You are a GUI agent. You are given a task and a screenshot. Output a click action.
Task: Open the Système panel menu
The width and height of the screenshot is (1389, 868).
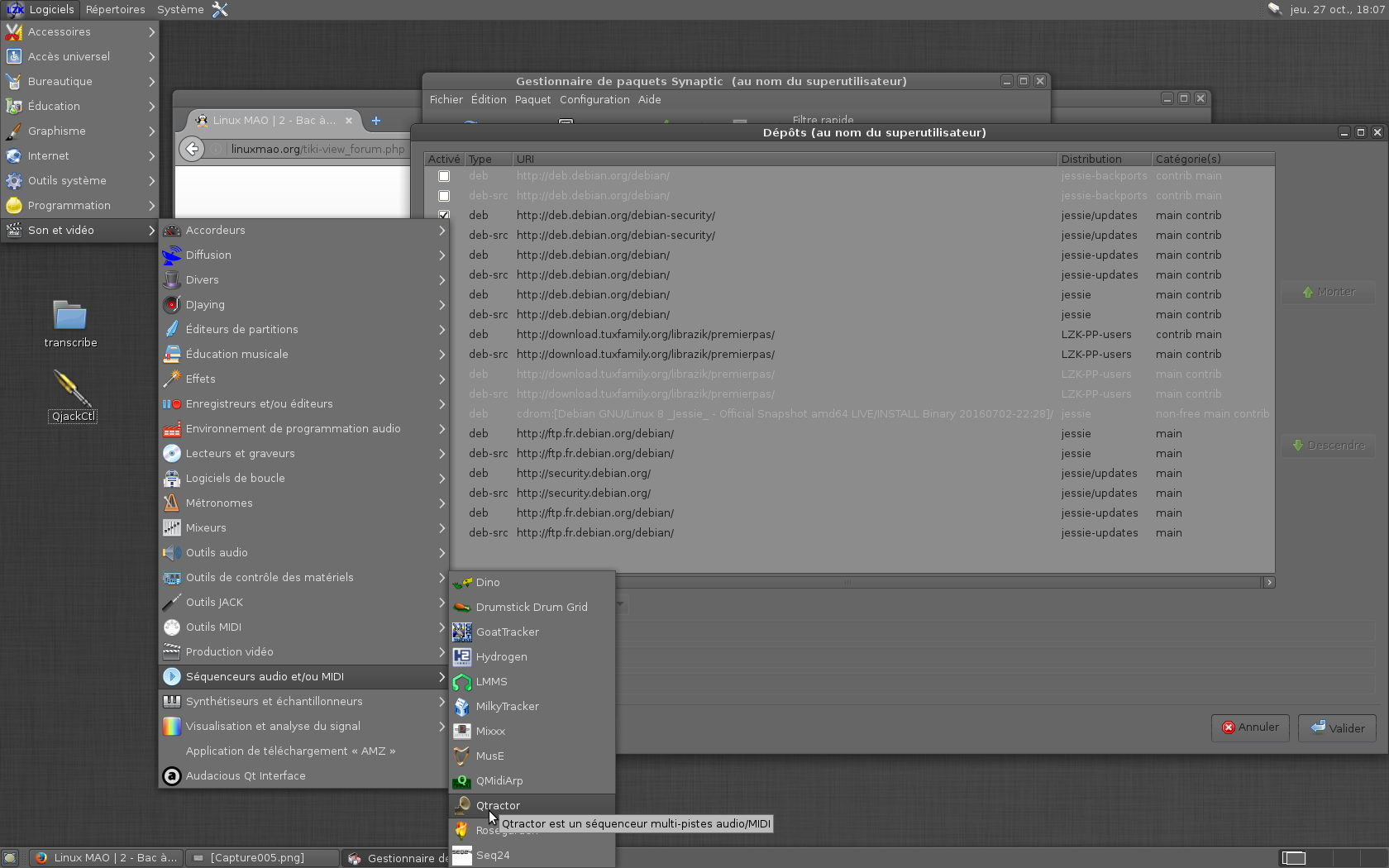click(x=180, y=9)
